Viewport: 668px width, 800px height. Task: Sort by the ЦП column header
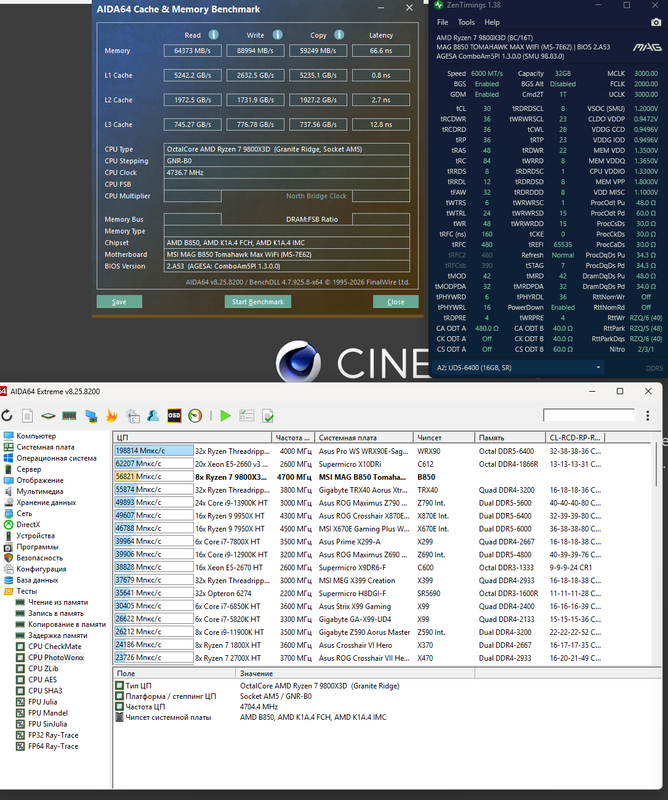click(x=192, y=437)
